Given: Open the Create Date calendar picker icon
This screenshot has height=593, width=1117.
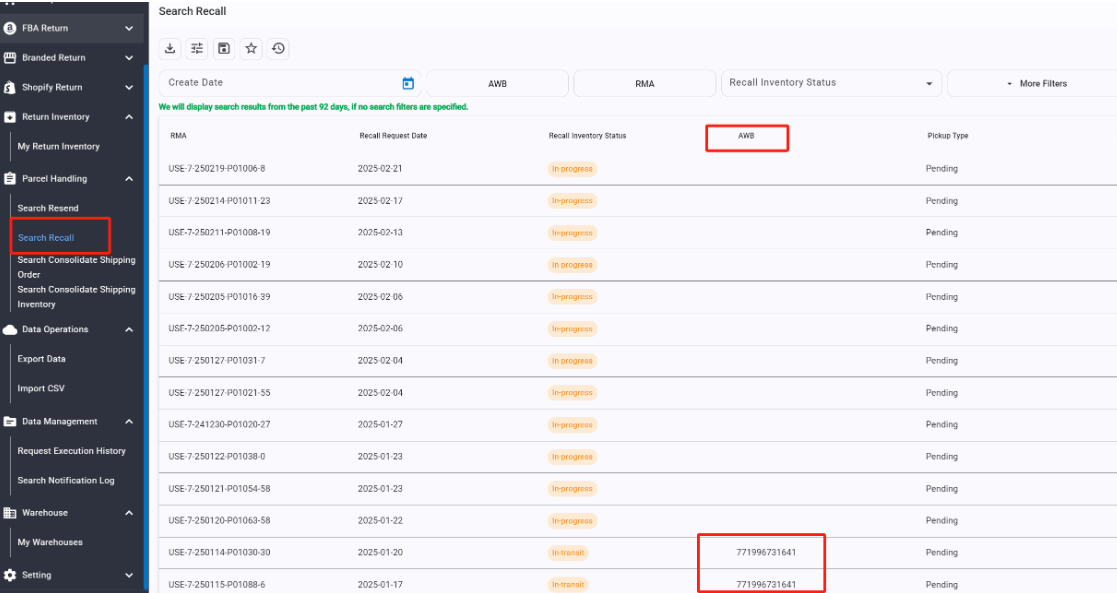Looking at the screenshot, I should pos(408,83).
